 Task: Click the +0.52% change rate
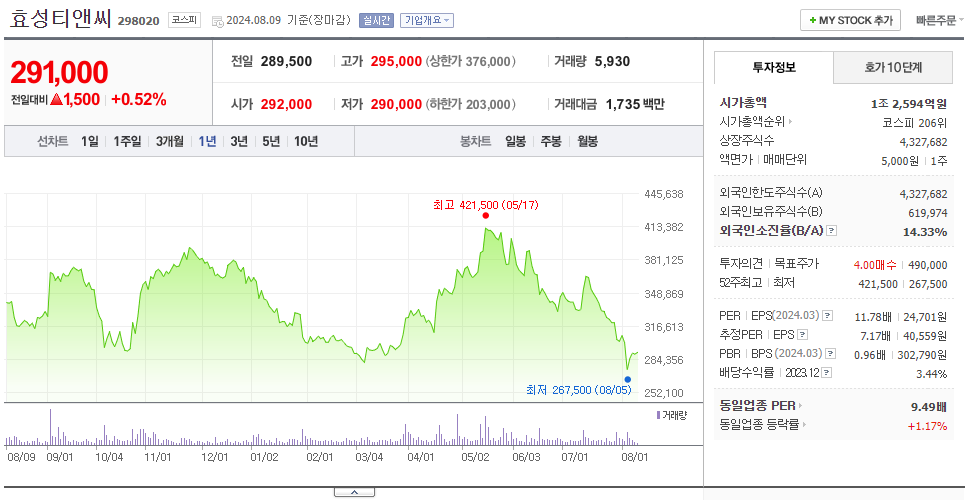[x=139, y=99]
